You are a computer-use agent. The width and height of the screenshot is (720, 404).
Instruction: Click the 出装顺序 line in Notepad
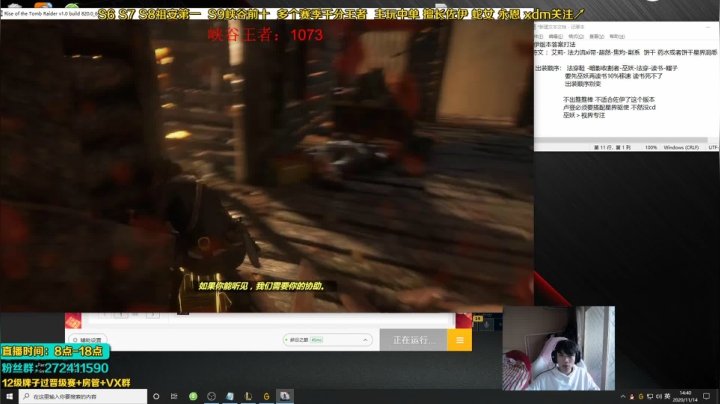606,68
